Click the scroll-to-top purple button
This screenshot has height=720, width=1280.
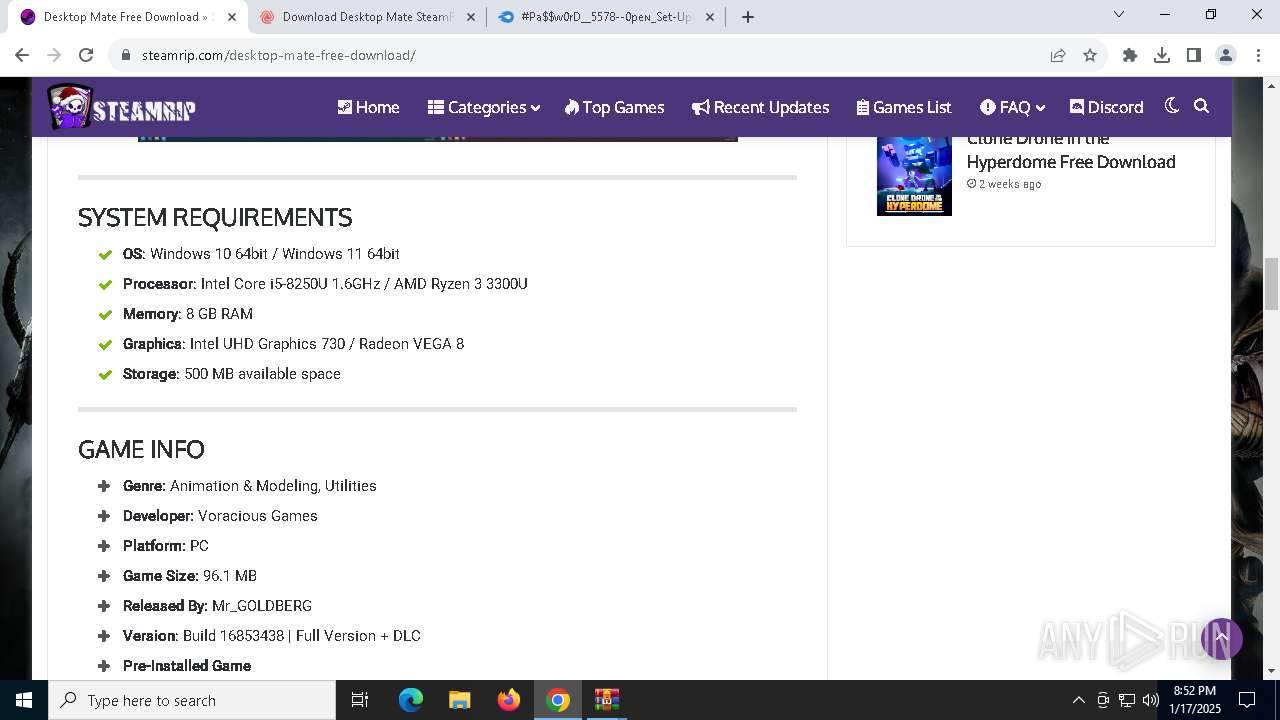[1221, 638]
